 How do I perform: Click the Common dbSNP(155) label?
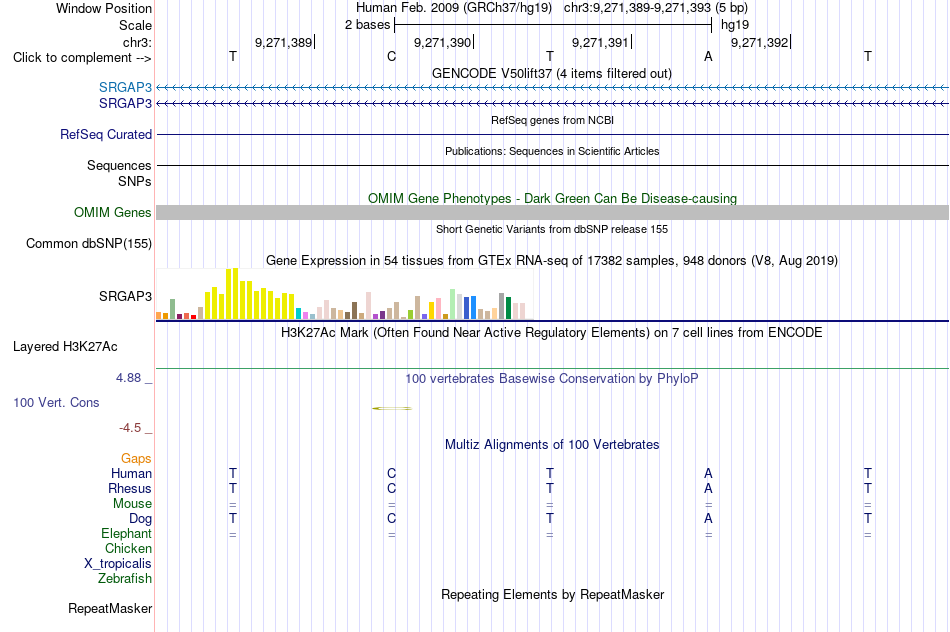coord(89,244)
